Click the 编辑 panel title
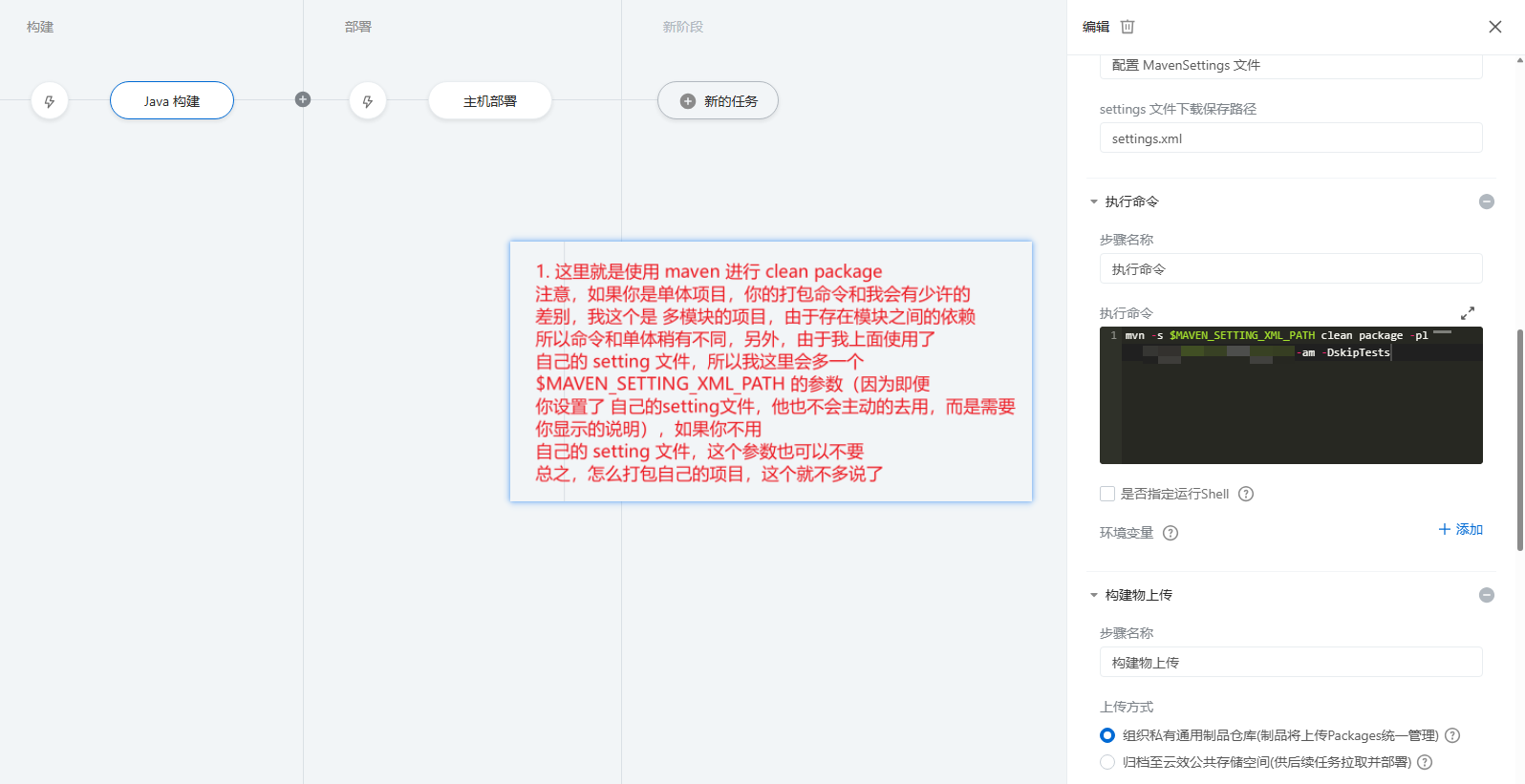The width and height of the screenshot is (1525, 784). (x=1096, y=27)
